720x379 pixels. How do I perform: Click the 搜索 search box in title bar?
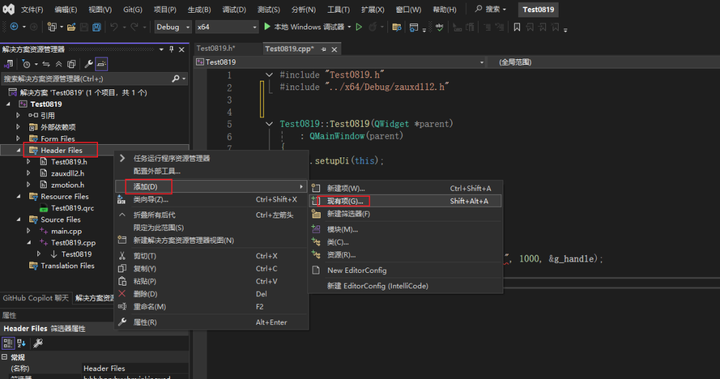(x=490, y=9)
